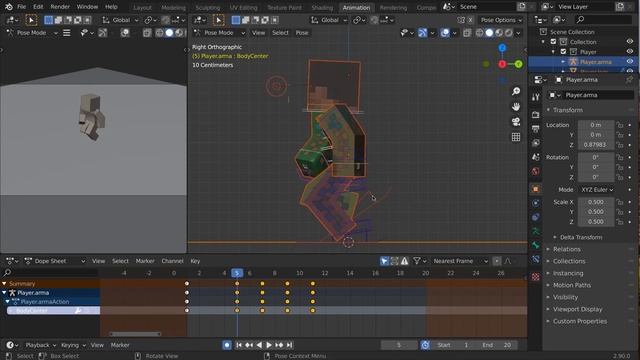Hide Player.arma with its eye icon
Screen dimensions: 640x360
point(630,62)
